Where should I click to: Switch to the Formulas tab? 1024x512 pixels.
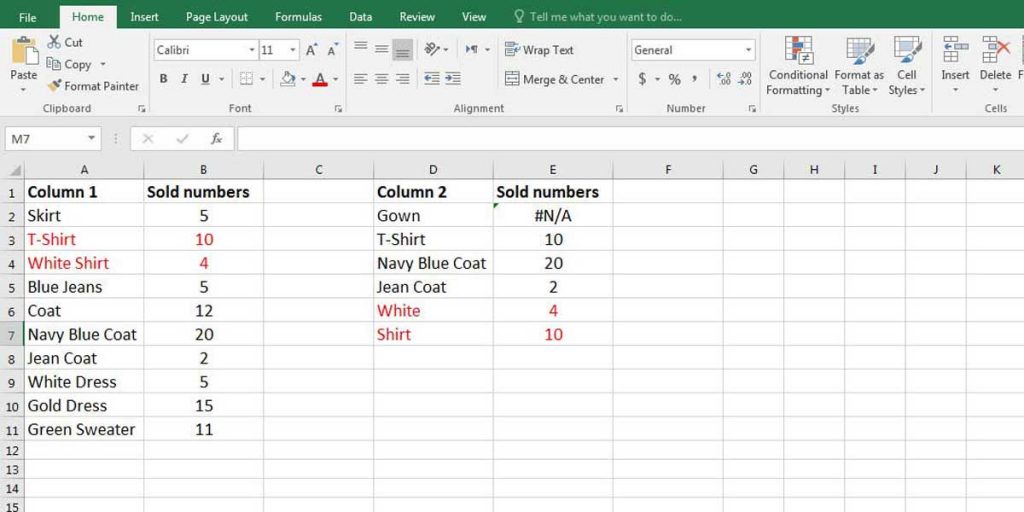click(298, 17)
